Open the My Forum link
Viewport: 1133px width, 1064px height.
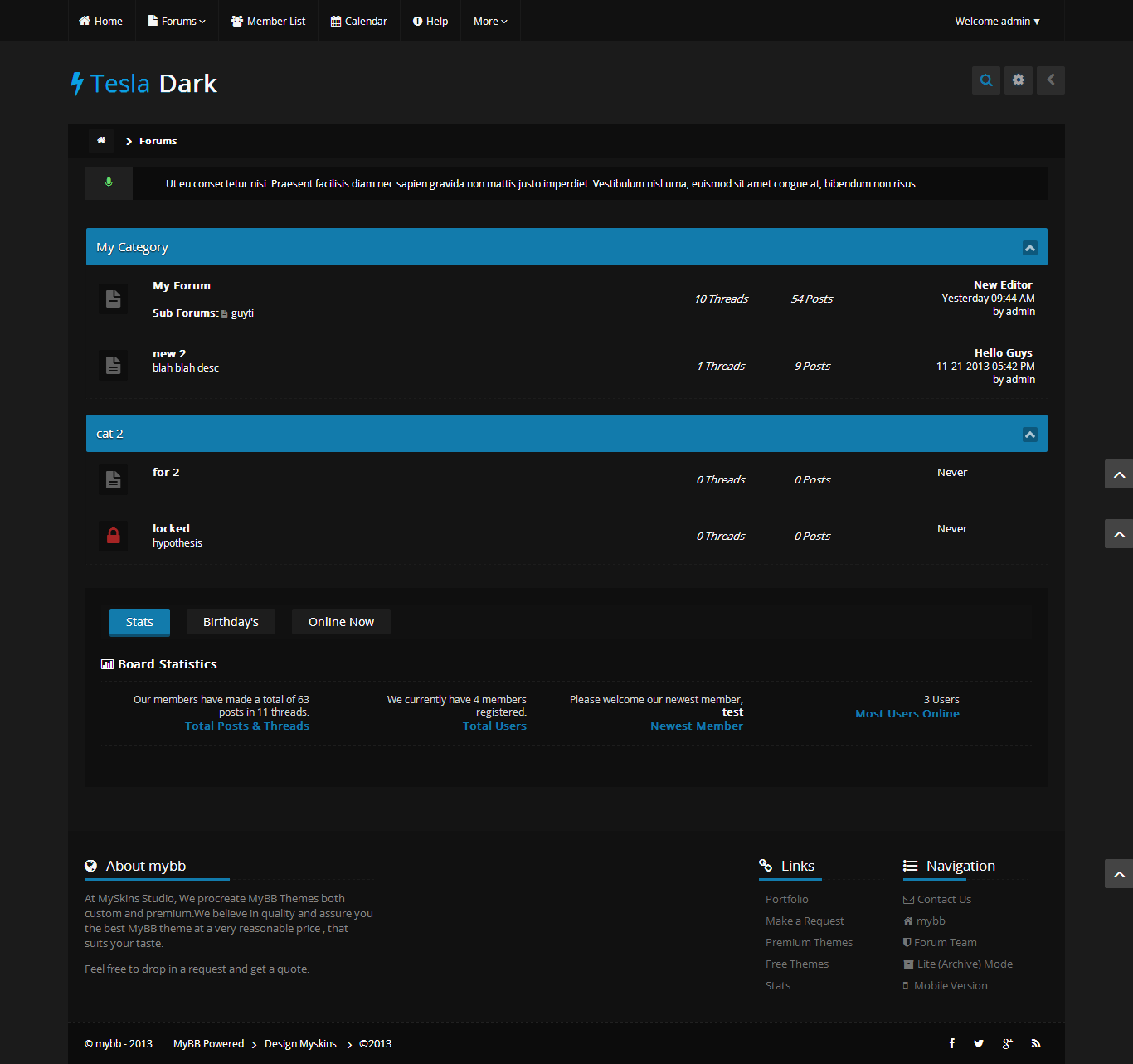(x=182, y=285)
